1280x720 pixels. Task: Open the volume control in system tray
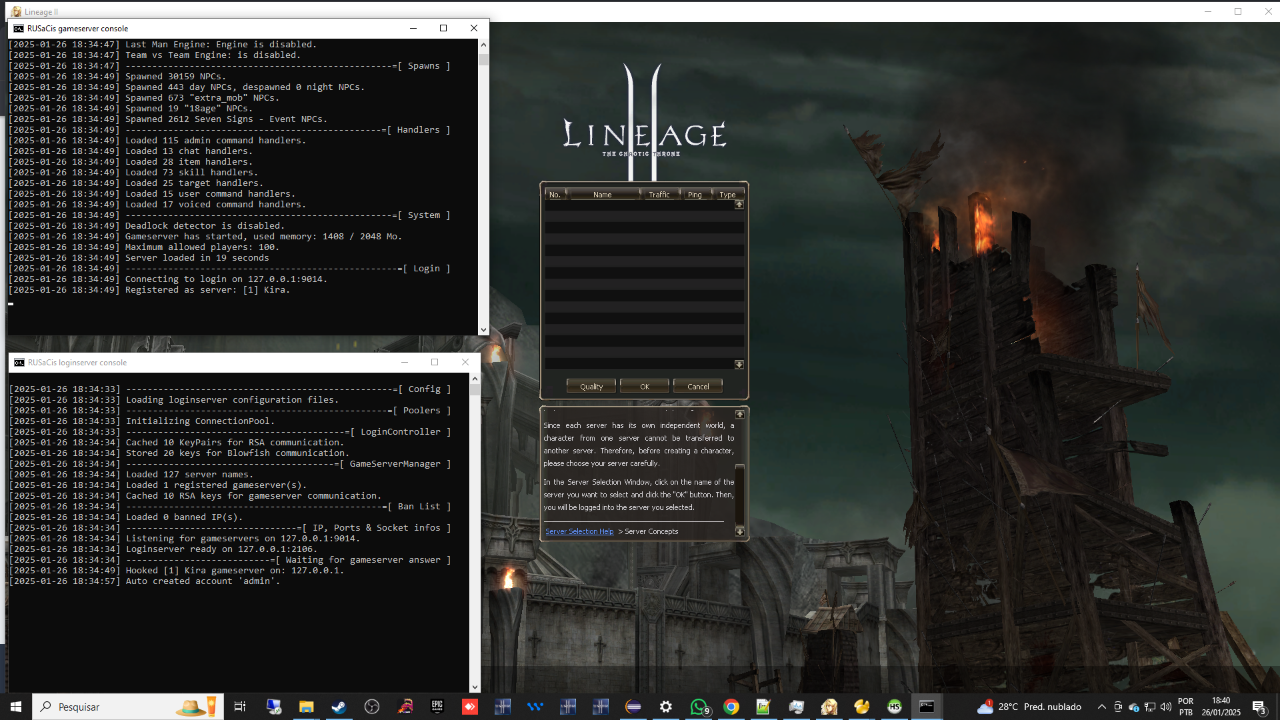click(1165, 707)
